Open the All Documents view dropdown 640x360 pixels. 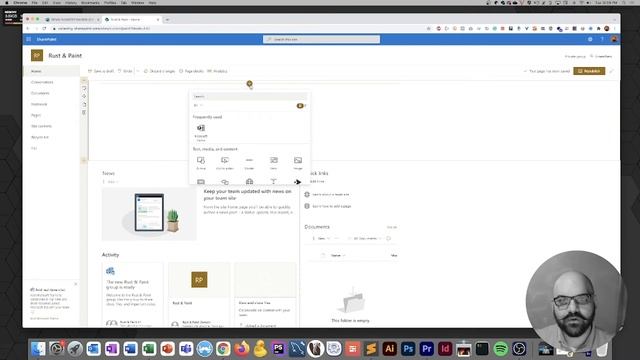point(365,238)
